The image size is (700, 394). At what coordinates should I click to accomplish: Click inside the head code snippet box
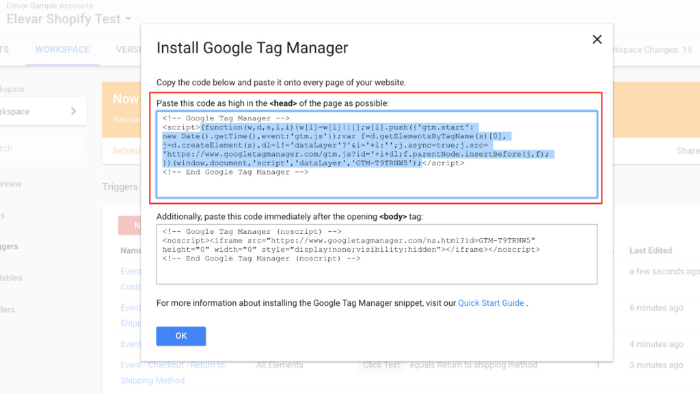(x=377, y=154)
